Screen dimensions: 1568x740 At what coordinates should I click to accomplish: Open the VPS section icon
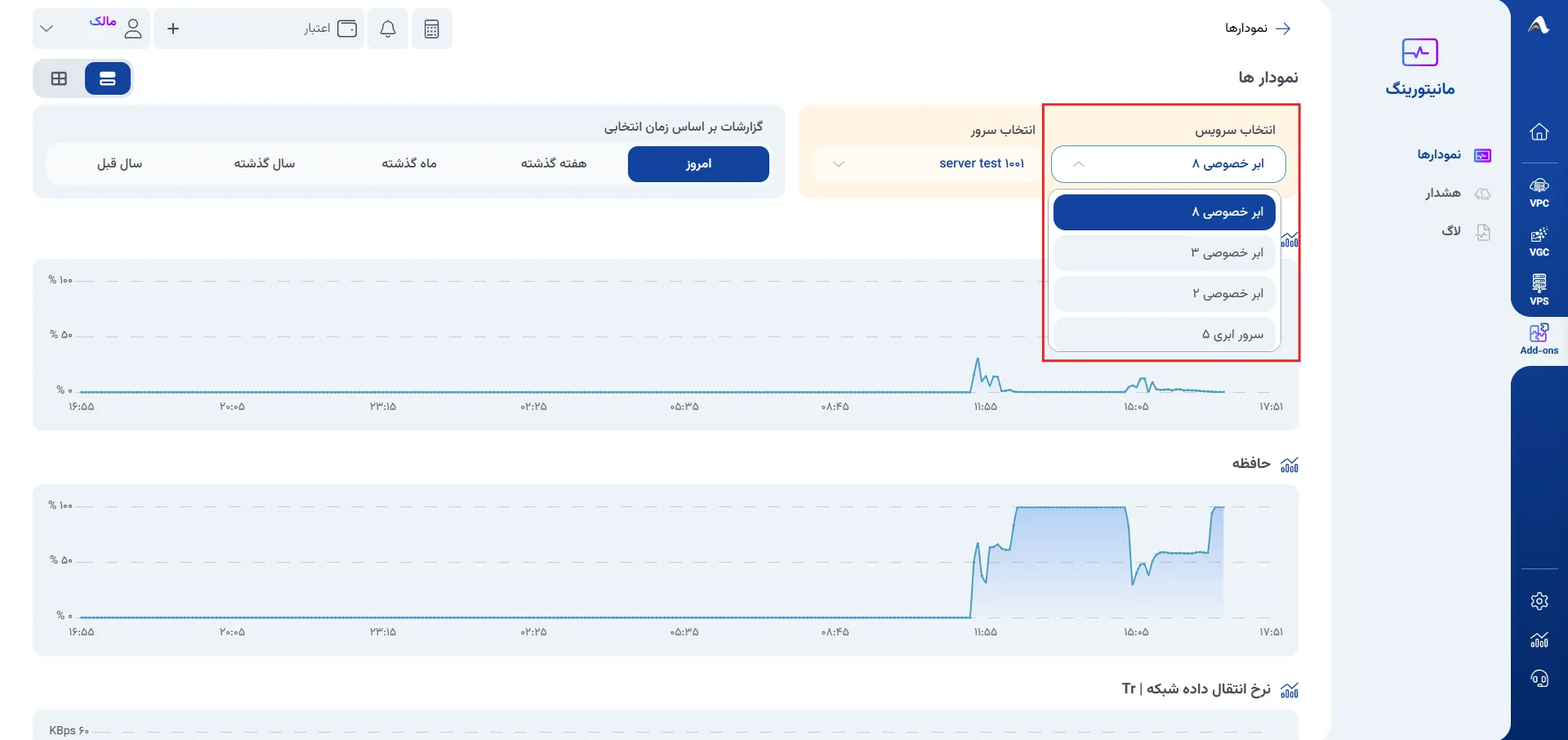pos(1539,291)
